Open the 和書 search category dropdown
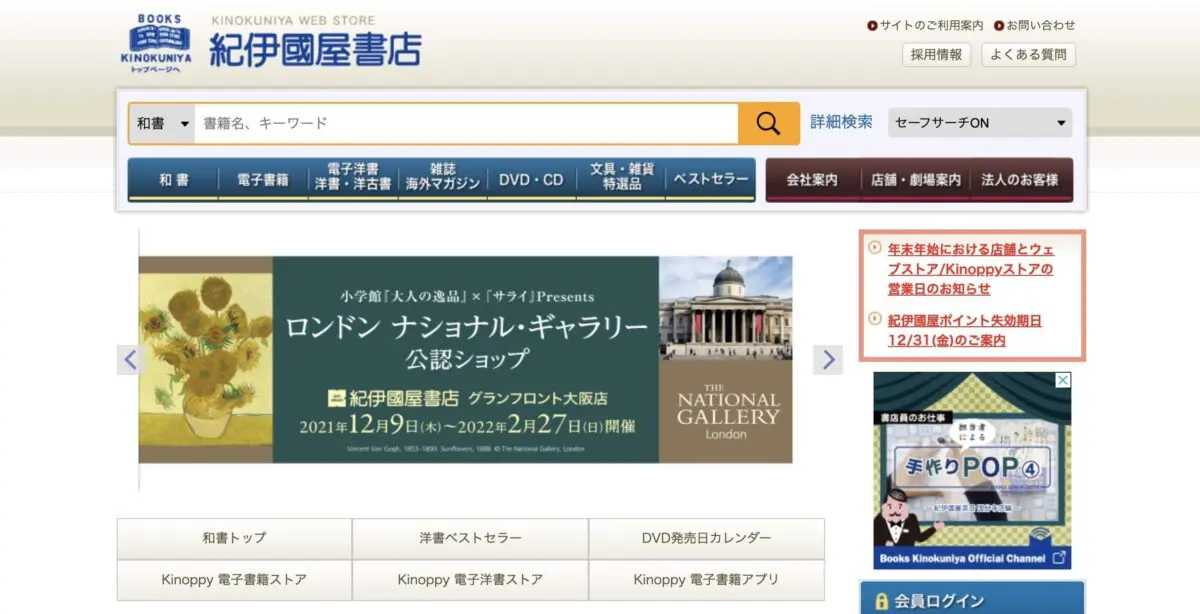Image resolution: width=1200 pixels, height=614 pixels. coord(162,123)
